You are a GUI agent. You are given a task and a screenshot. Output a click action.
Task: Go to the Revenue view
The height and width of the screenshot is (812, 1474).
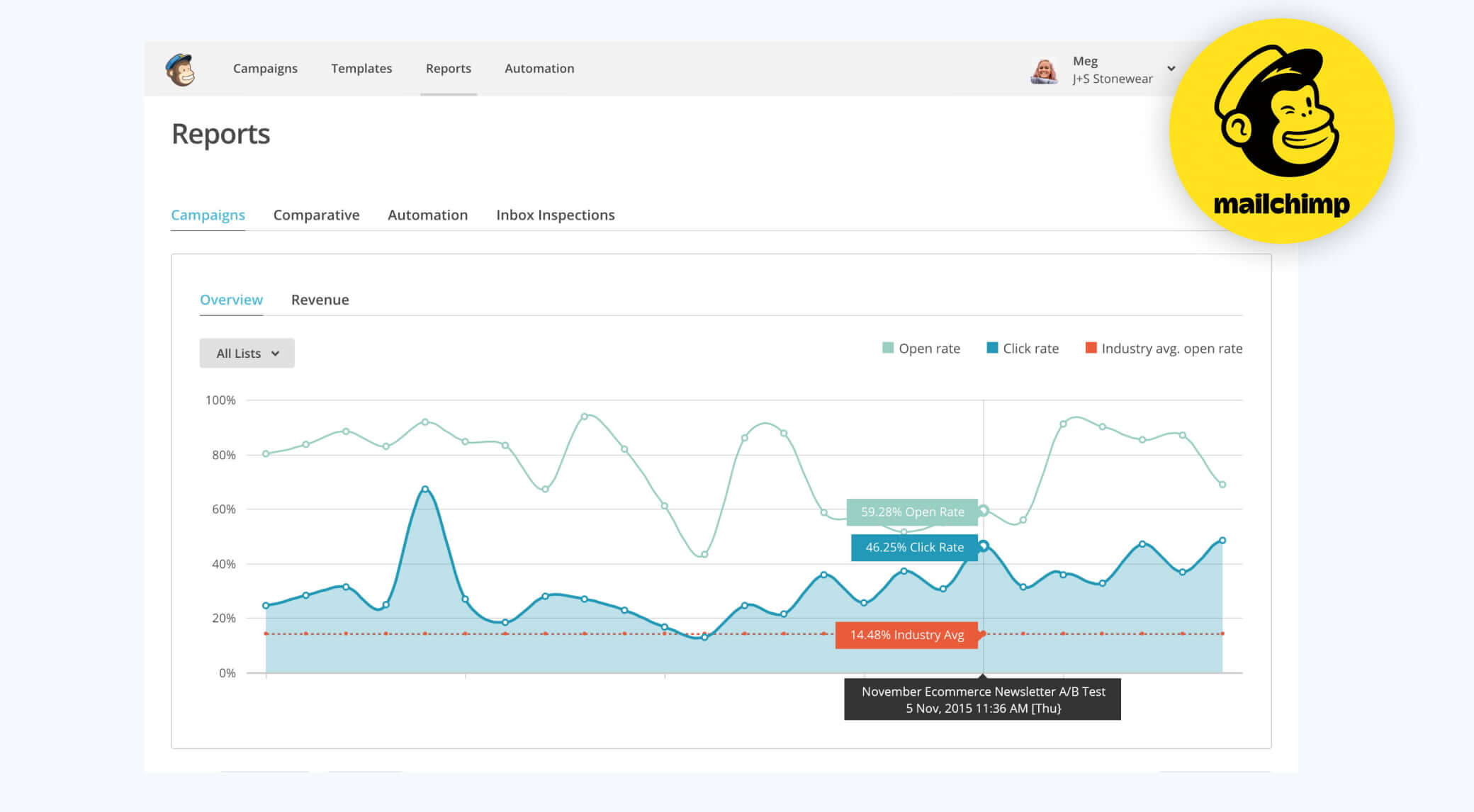[320, 300]
